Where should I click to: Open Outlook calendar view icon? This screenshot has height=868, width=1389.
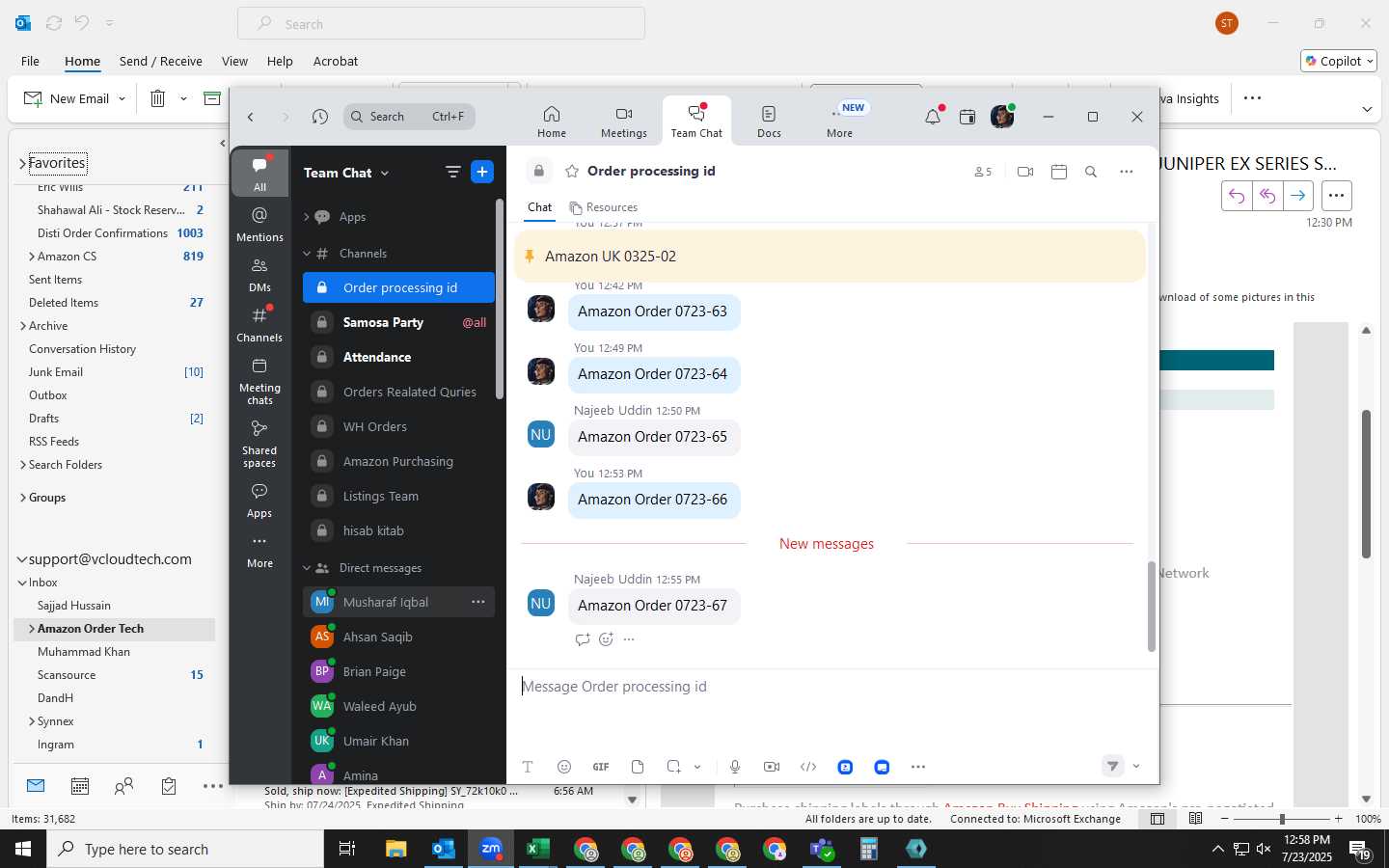[x=80, y=786]
